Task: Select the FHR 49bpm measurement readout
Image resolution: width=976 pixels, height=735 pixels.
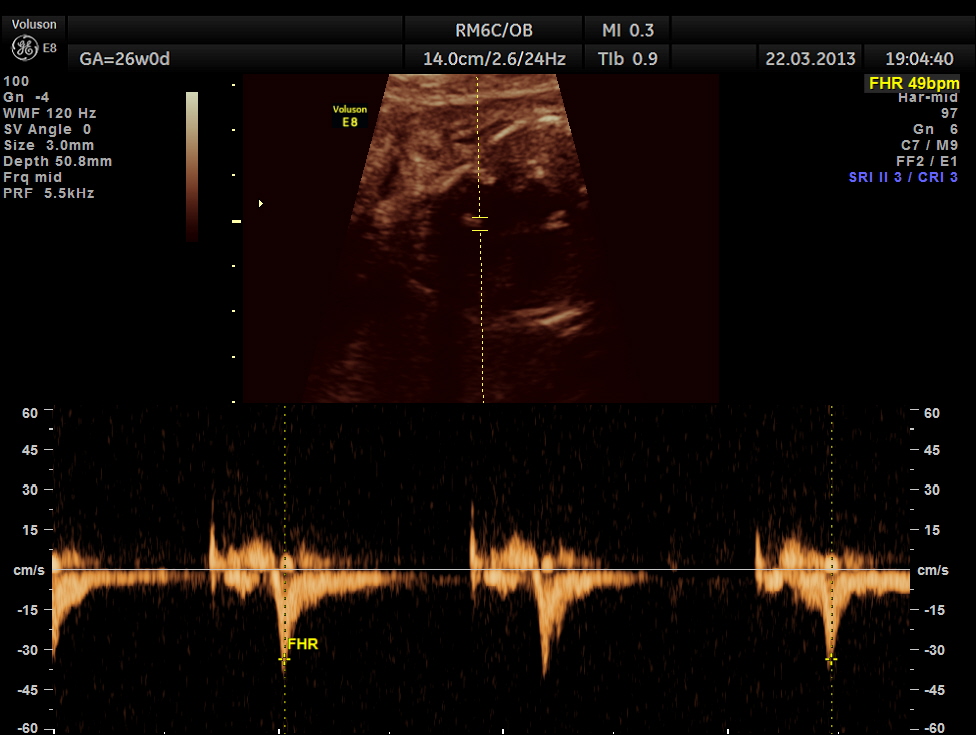Action: click(913, 83)
